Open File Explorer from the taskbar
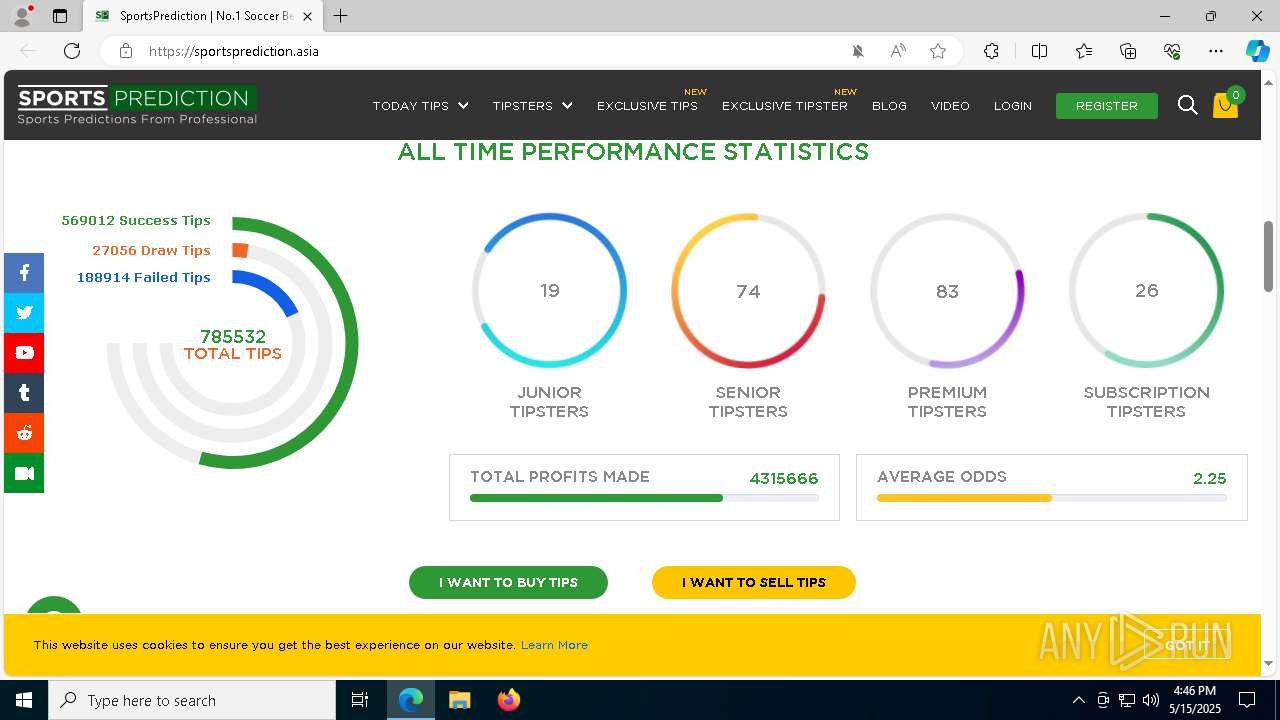Image resolution: width=1280 pixels, height=720 pixels. tap(459, 700)
